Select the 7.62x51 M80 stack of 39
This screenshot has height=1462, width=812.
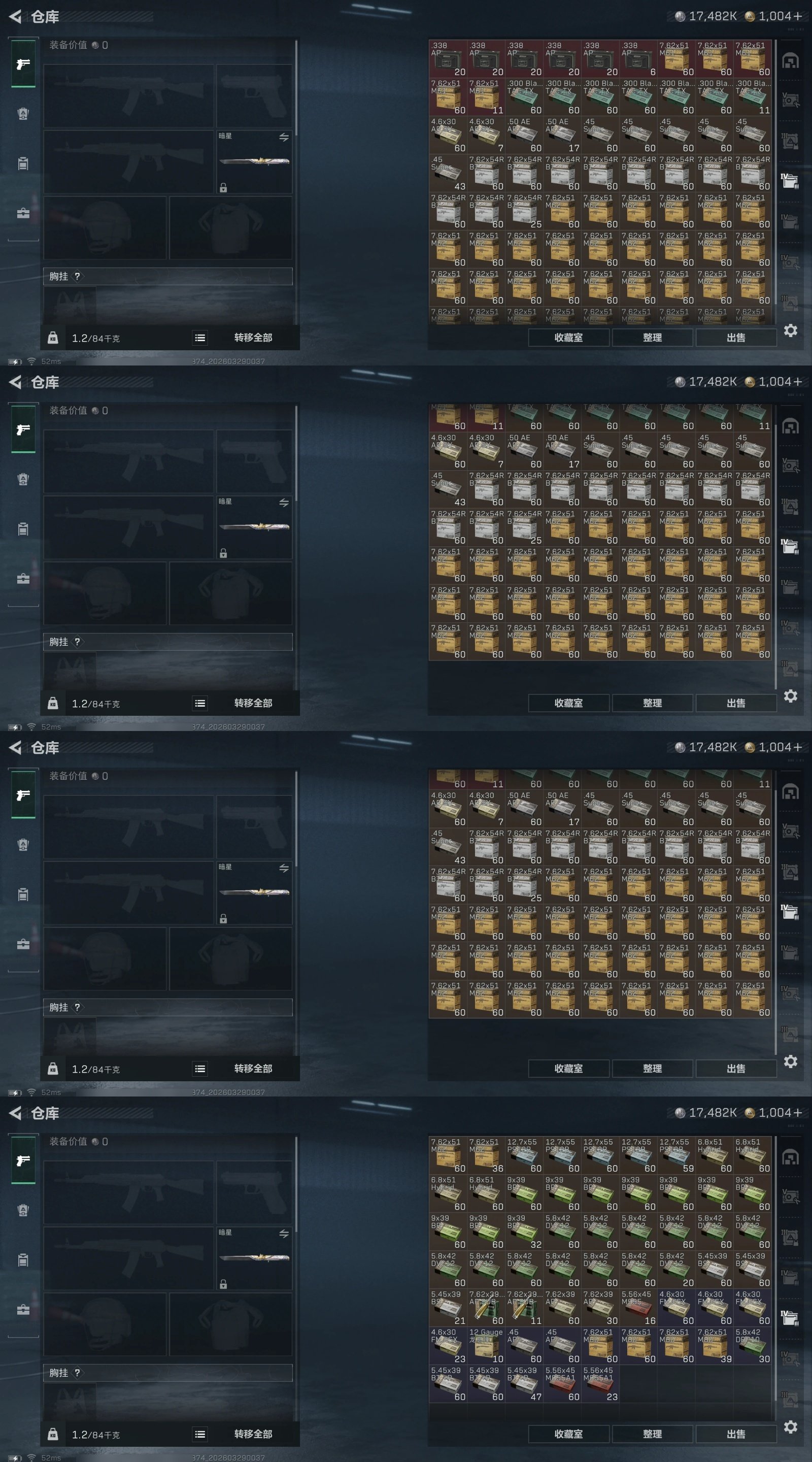coord(715,1345)
